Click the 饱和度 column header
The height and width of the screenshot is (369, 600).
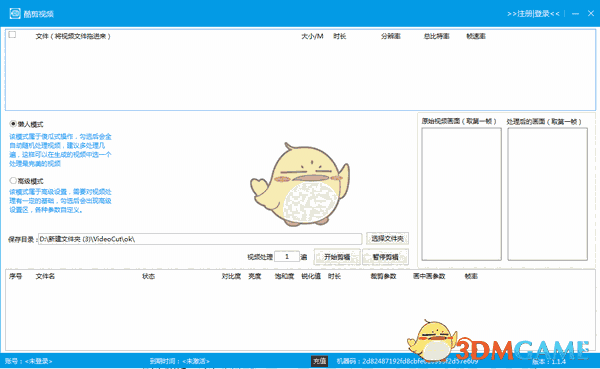284,276
